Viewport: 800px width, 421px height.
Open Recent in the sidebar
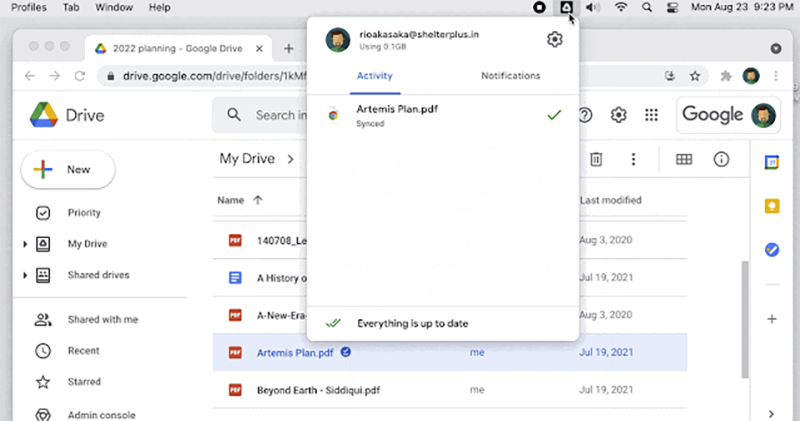coord(83,351)
